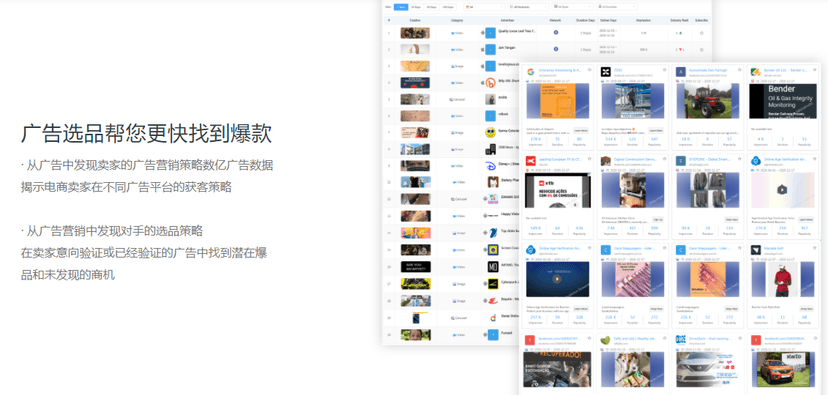Click the Disney advertiser logo
The height and width of the screenshot is (395, 828).
coord(491,165)
